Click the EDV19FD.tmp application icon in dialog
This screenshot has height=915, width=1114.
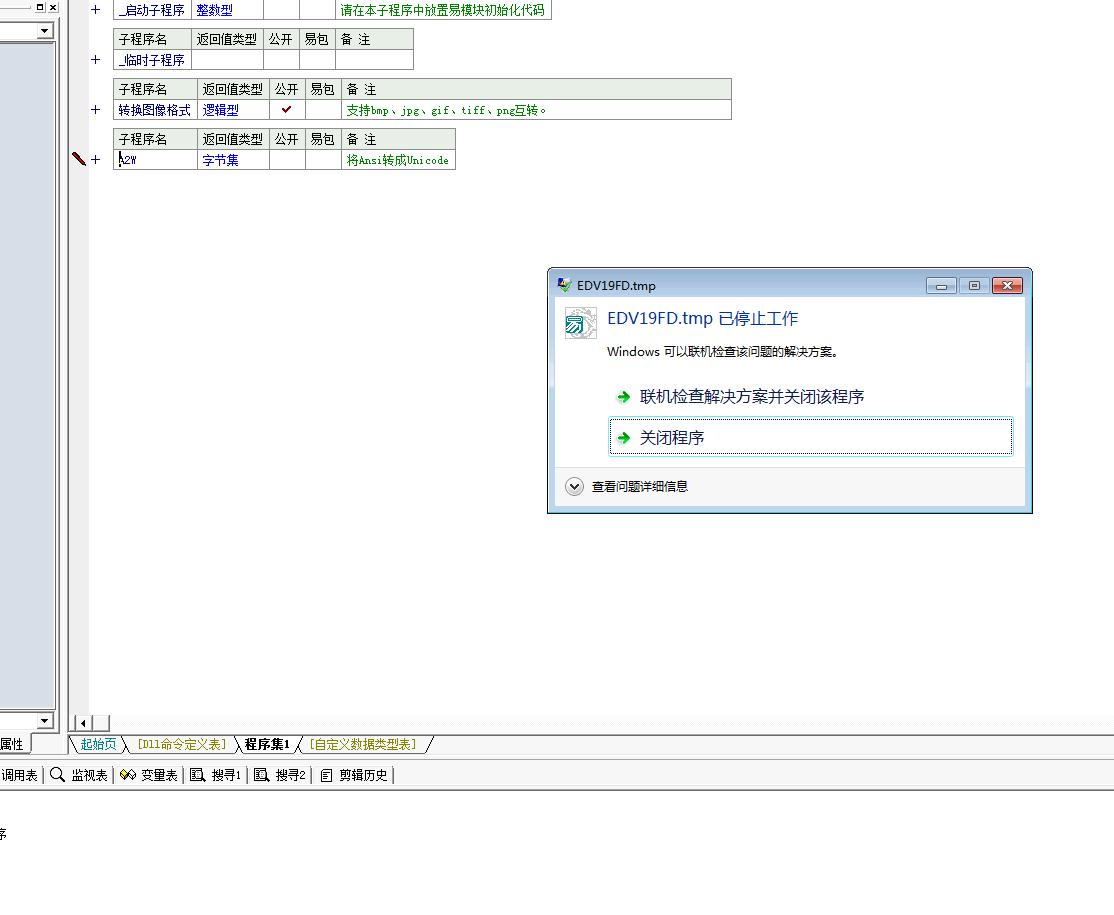pyautogui.click(x=580, y=323)
